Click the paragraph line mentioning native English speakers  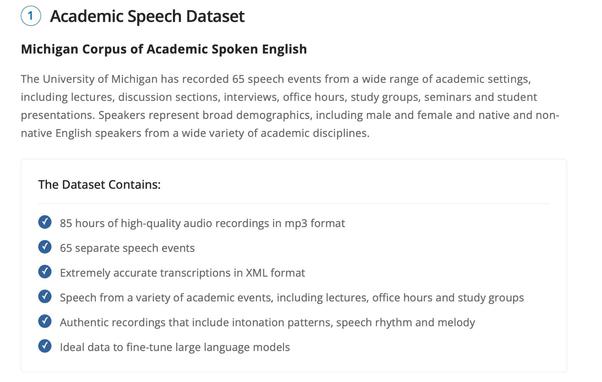point(195,133)
